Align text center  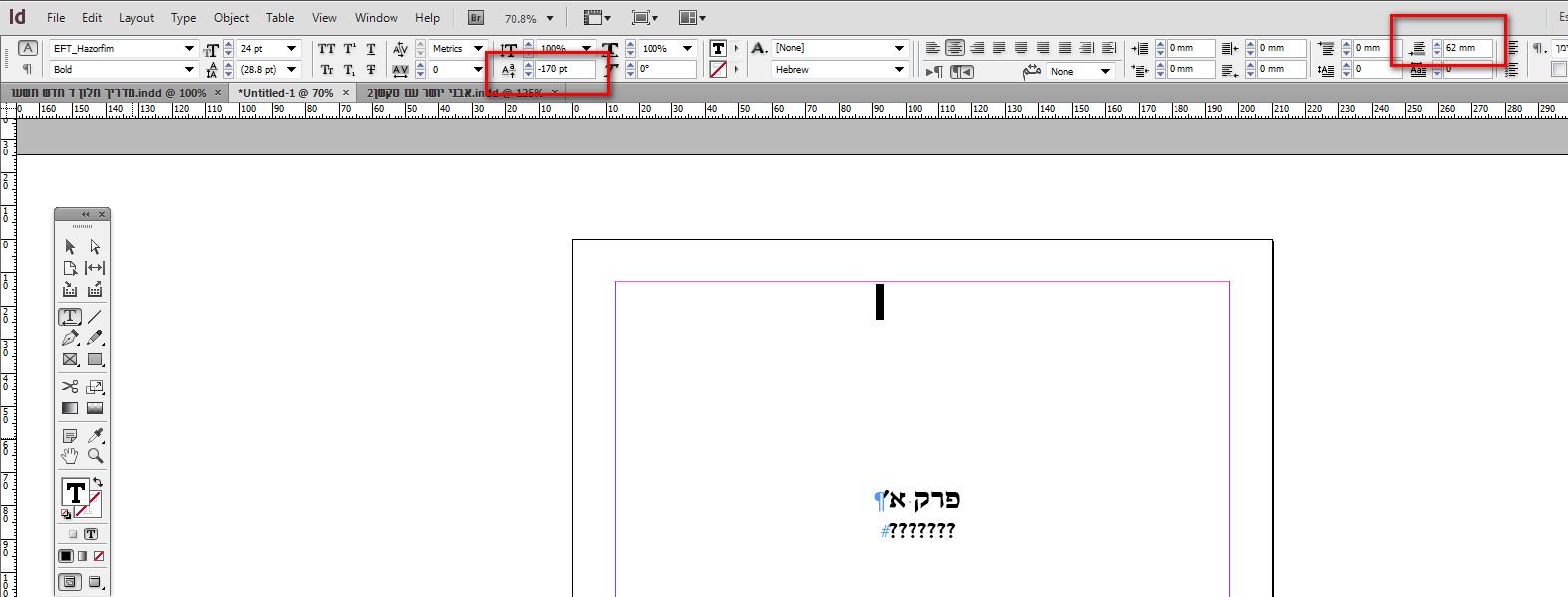pos(955,48)
